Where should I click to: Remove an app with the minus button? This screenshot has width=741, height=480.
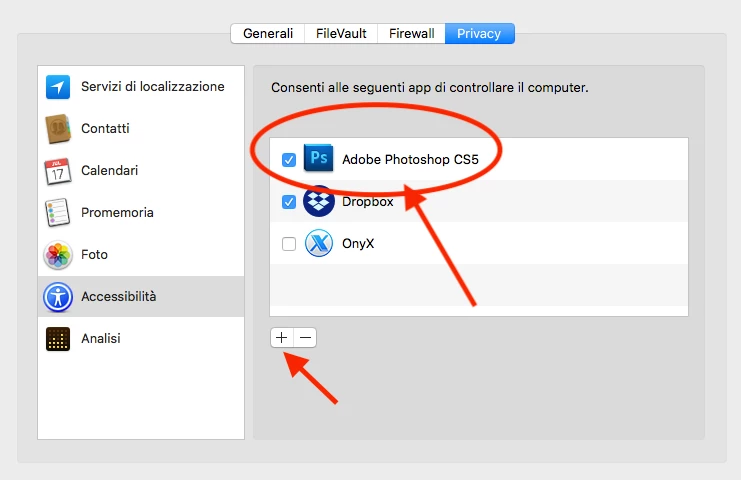[305, 338]
